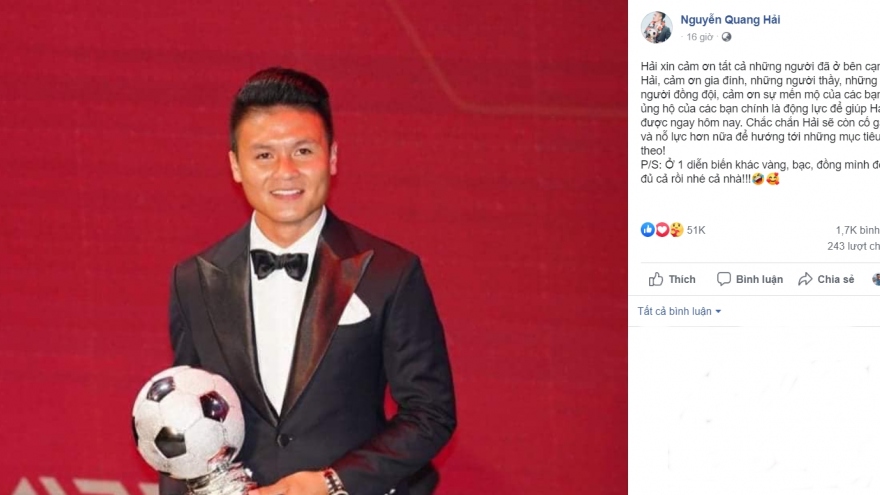
Task: Click the thumbs-up Thích icon
Action: 656,279
